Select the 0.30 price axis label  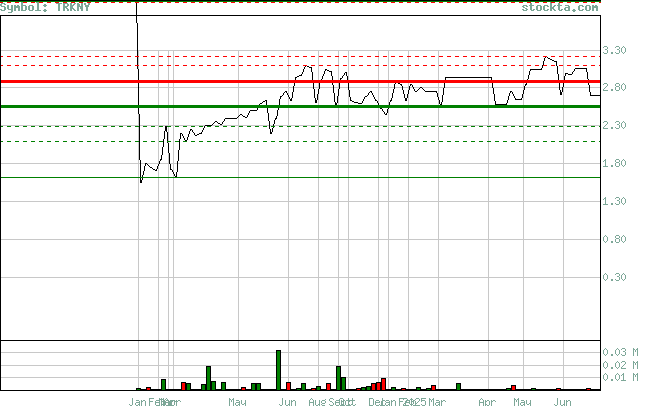(x=614, y=277)
